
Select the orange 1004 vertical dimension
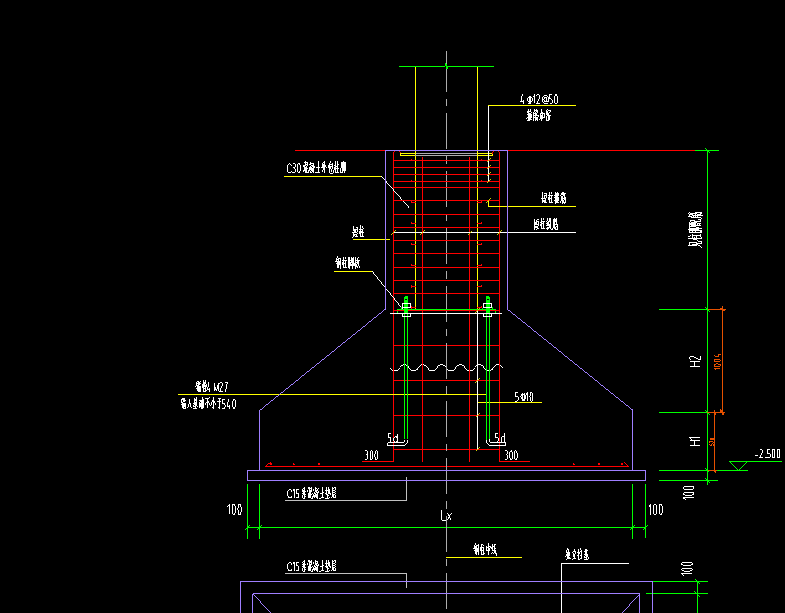717,361
